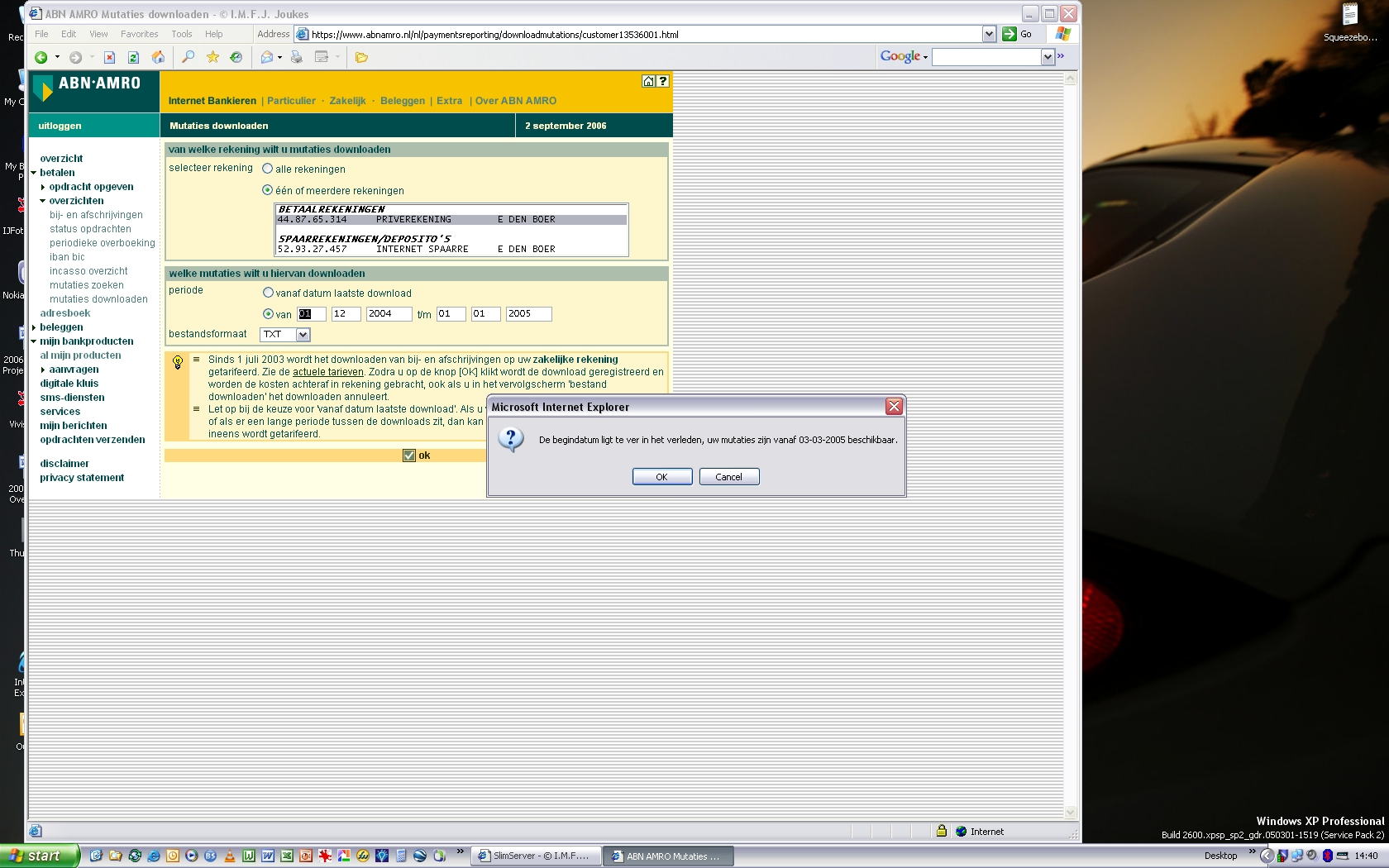Click the Search magnifier toolbar icon

(188, 57)
